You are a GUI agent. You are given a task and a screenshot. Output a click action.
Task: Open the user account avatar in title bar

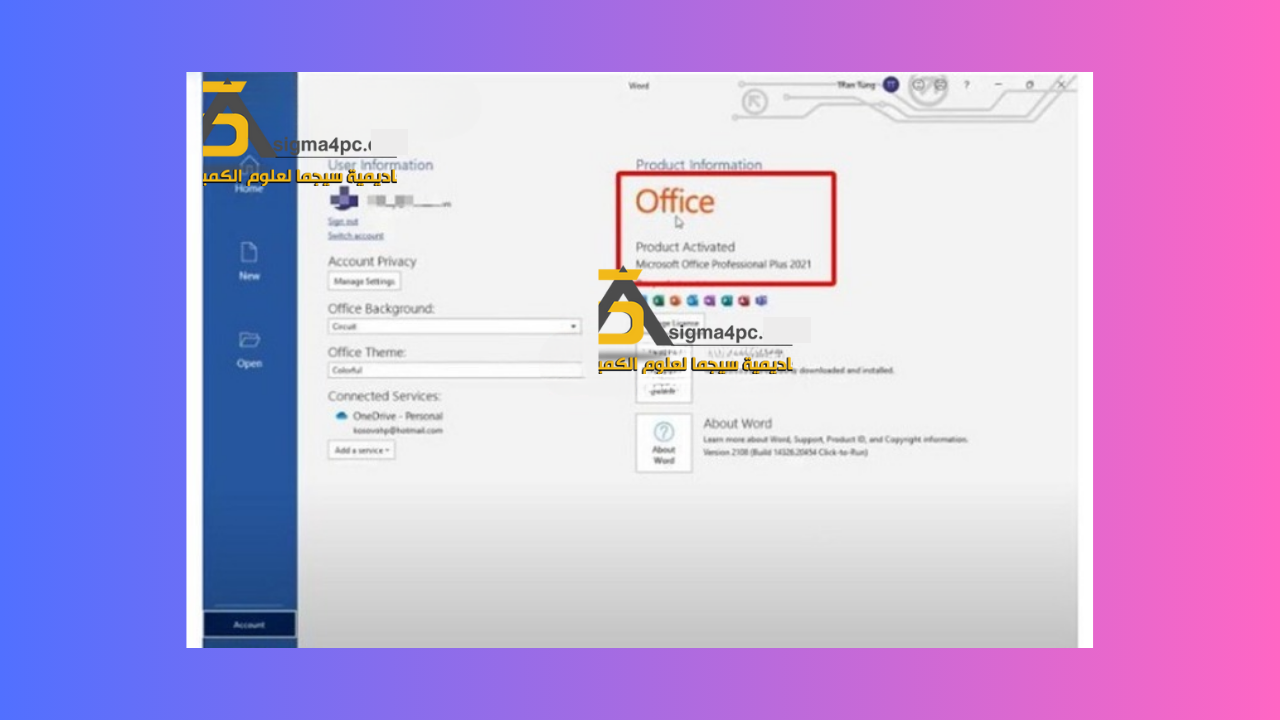(891, 85)
